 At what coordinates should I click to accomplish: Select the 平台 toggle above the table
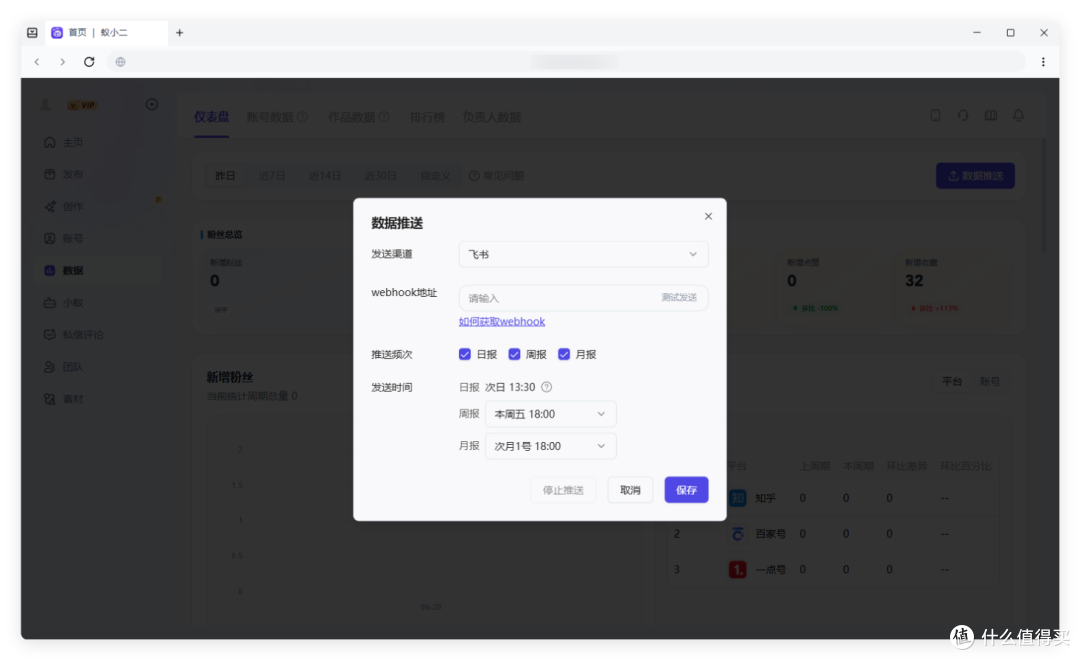click(952, 381)
